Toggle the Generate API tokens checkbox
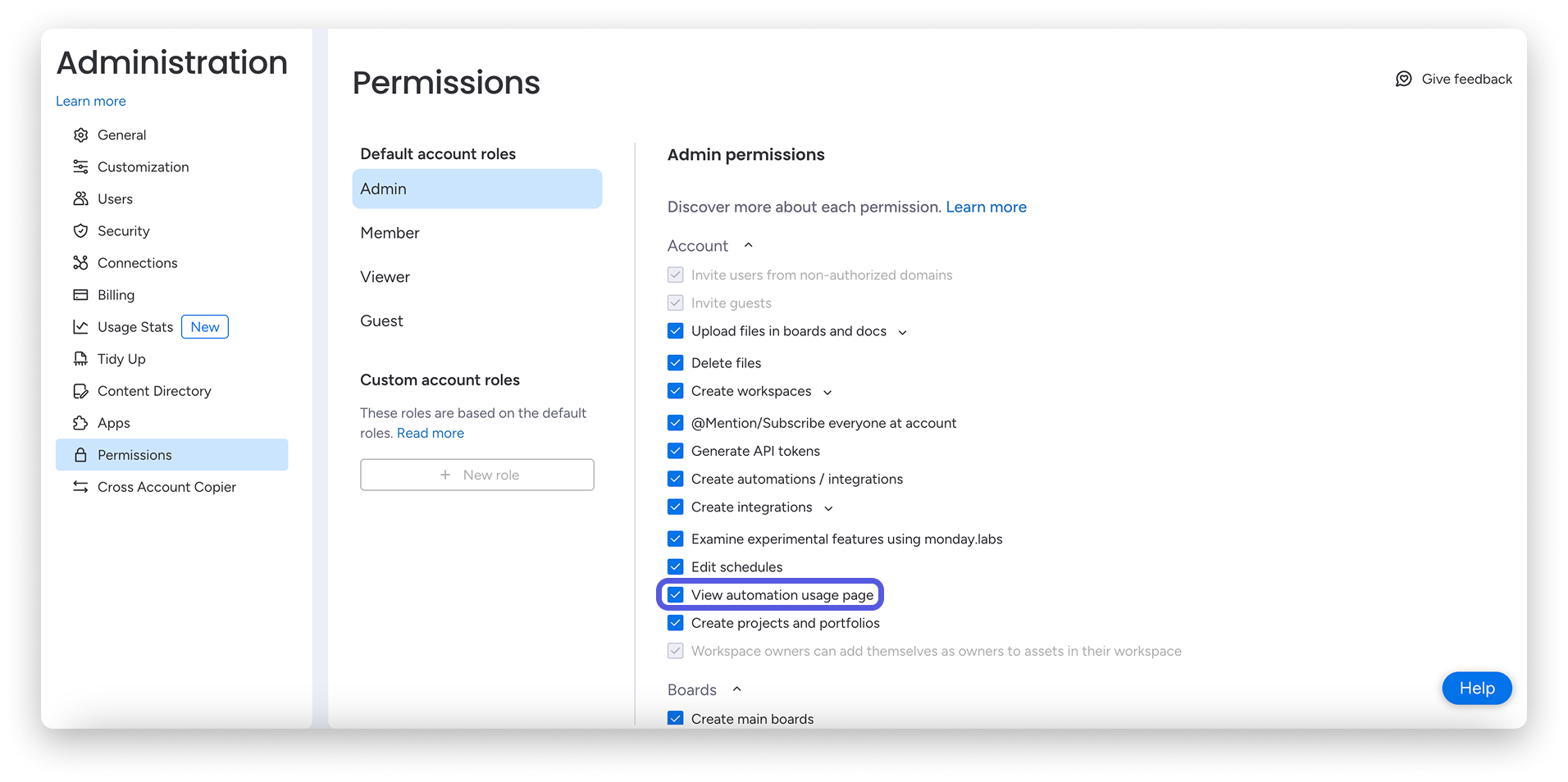Viewport: 1568px width, 782px height. 676,451
